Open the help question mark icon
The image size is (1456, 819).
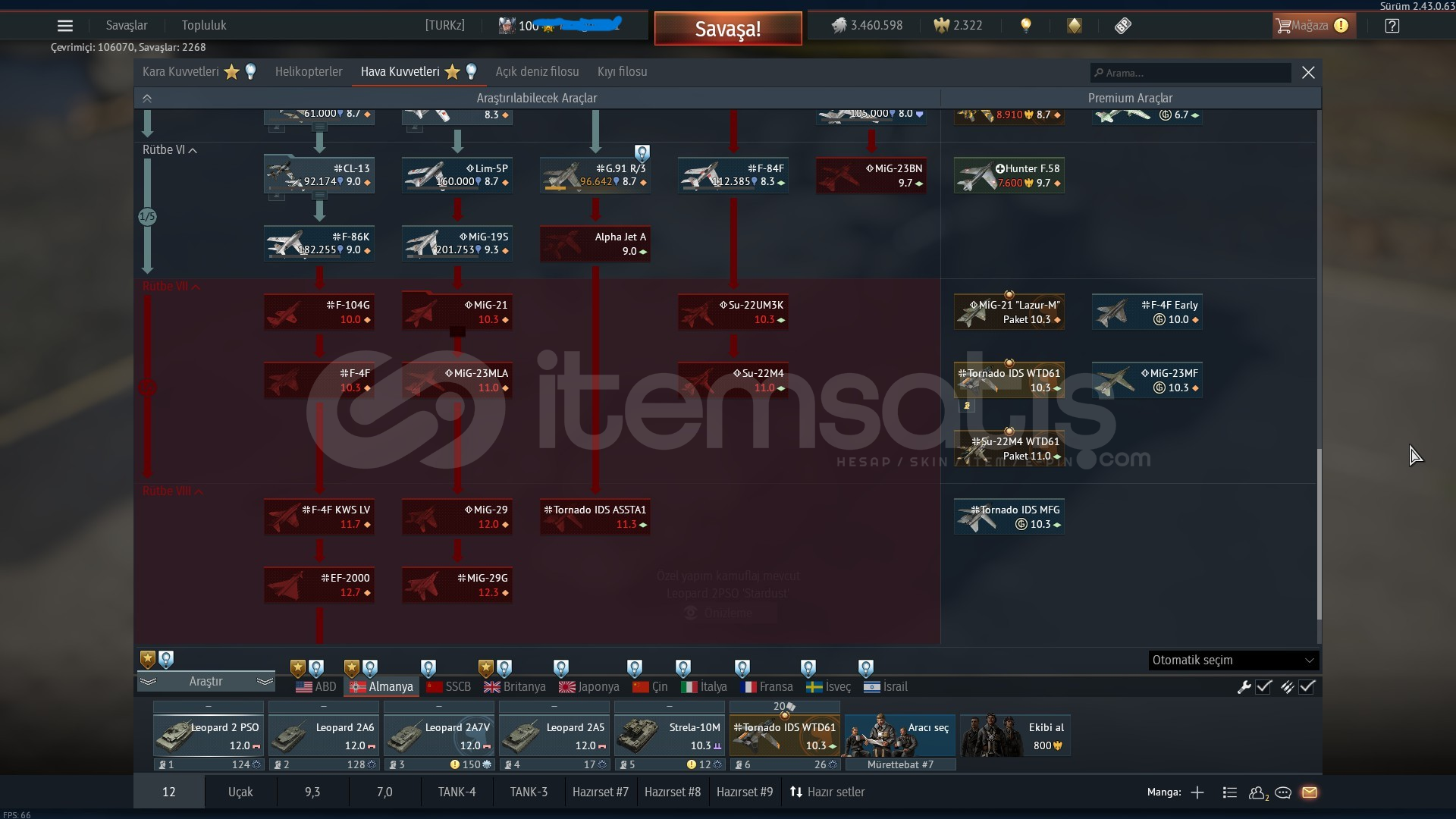1392,26
